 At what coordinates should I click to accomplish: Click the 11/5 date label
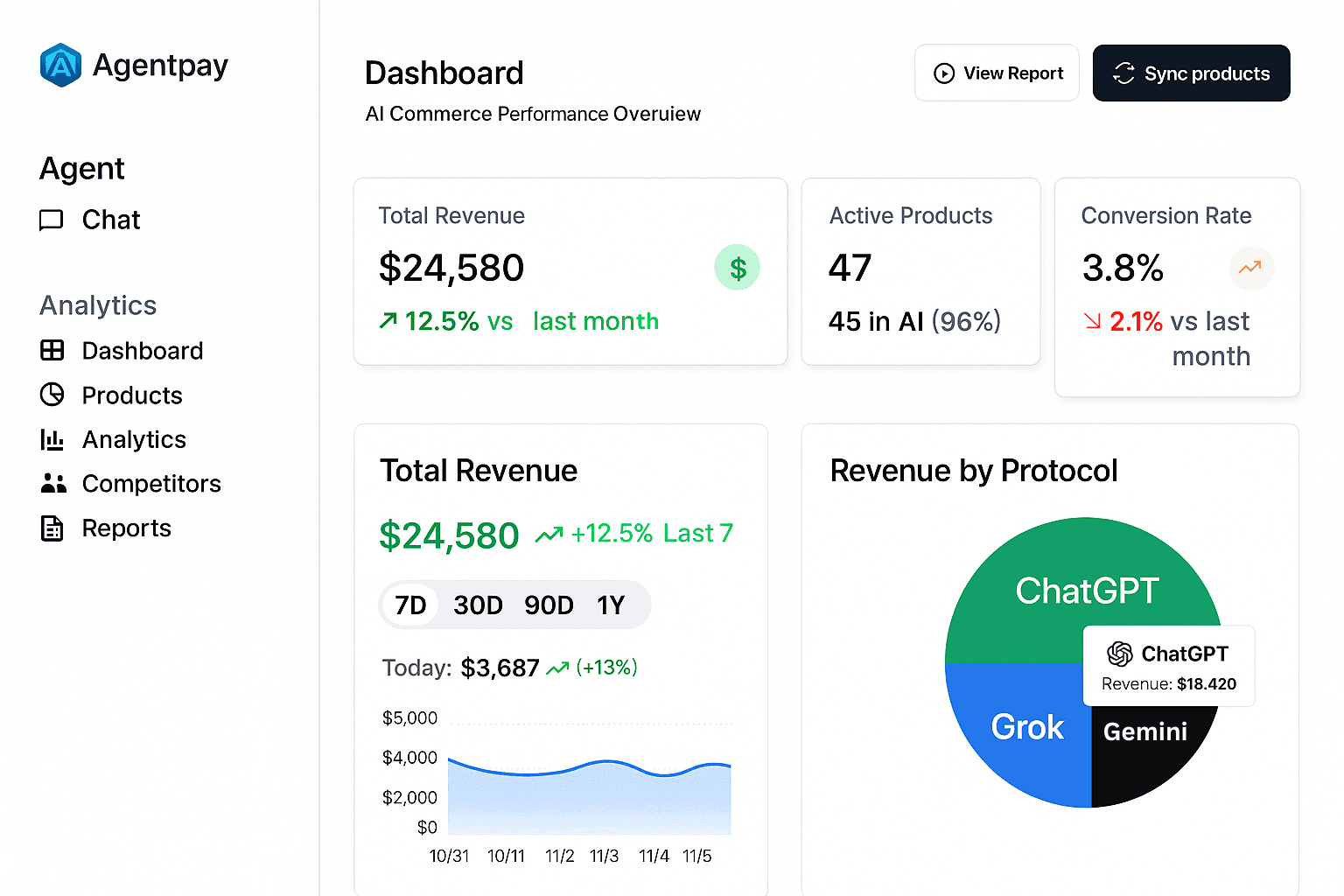(x=697, y=856)
